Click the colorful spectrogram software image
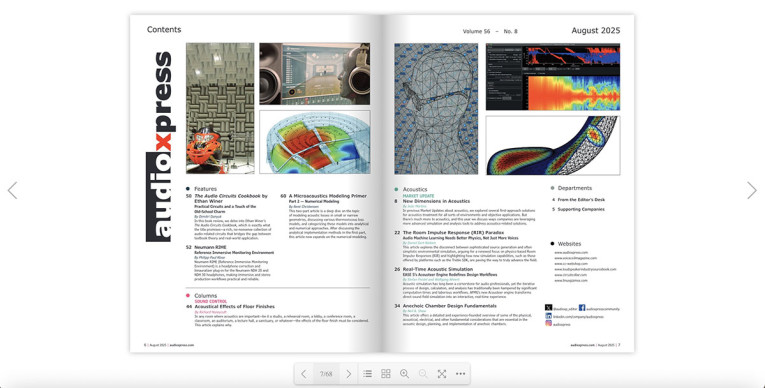Image resolution: width=765 pixels, height=388 pixels. [x=553, y=77]
